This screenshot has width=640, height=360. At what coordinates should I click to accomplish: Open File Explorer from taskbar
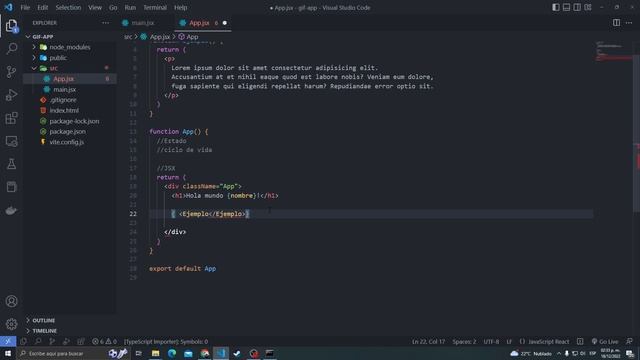pos(156,353)
